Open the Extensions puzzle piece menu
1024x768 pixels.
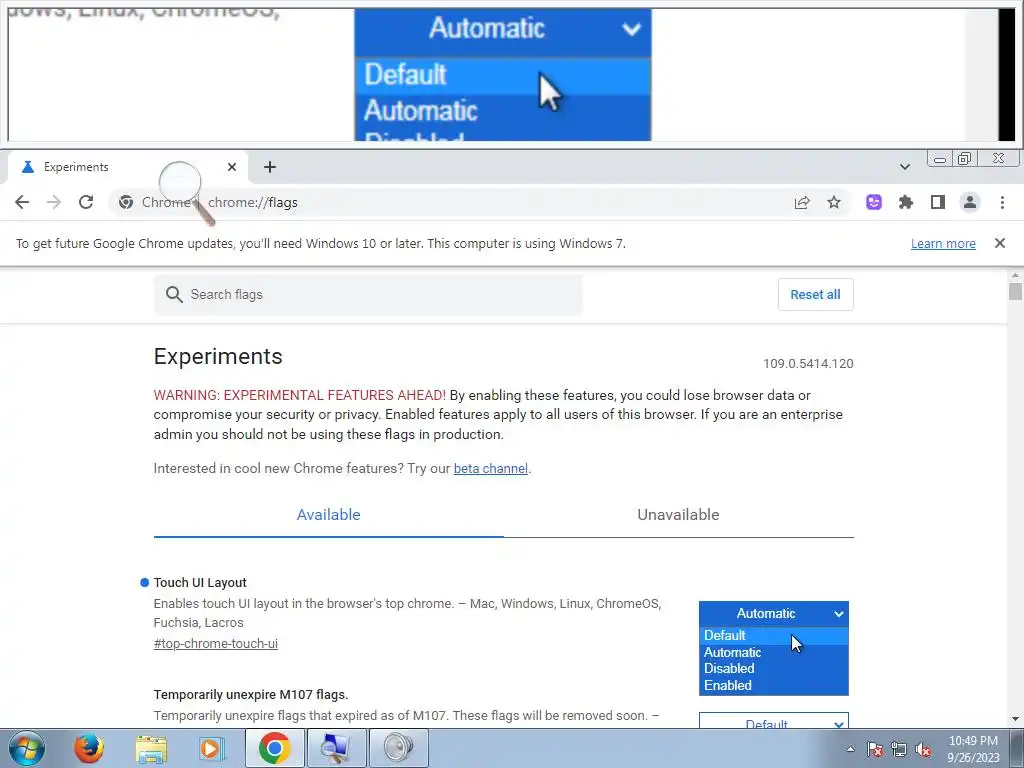[x=906, y=202]
